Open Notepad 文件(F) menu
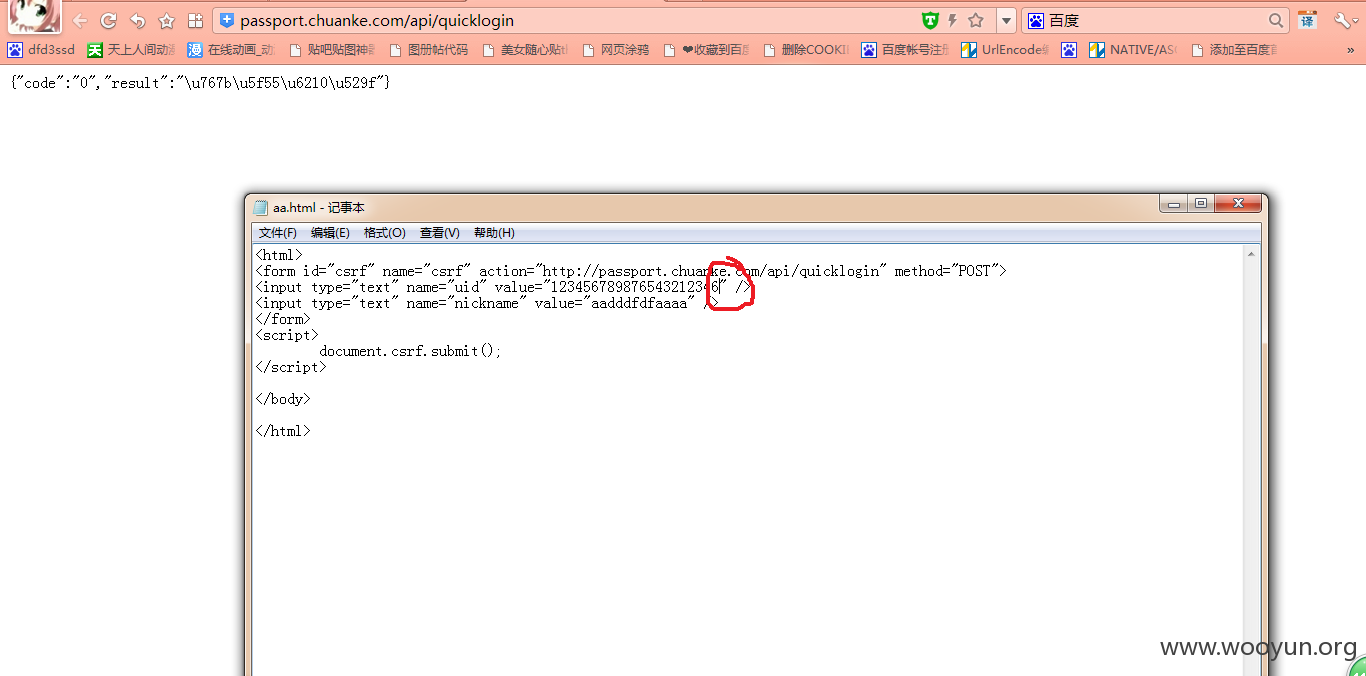 [x=278, y=233]
